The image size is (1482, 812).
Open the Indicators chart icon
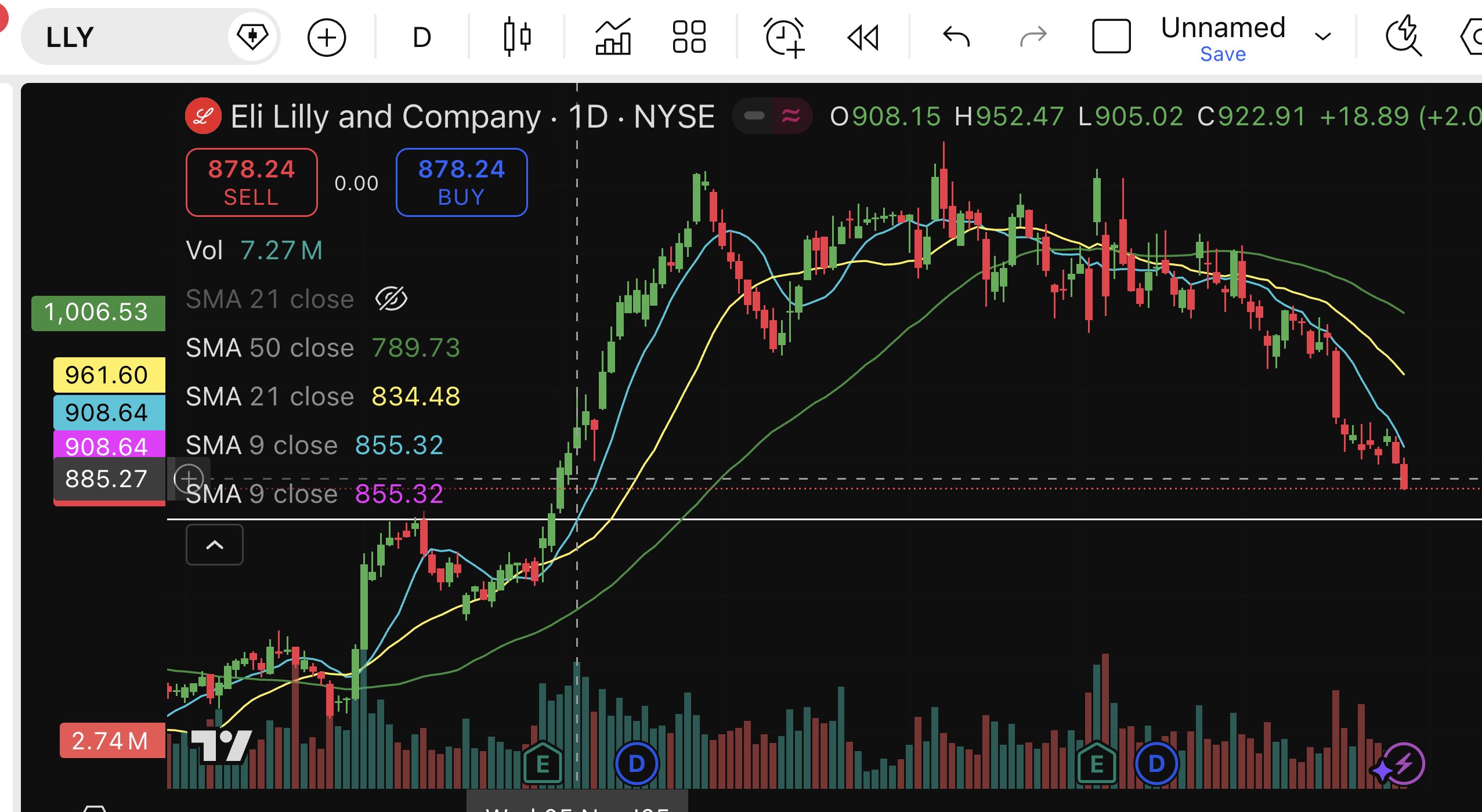click(x=613, y=37)
